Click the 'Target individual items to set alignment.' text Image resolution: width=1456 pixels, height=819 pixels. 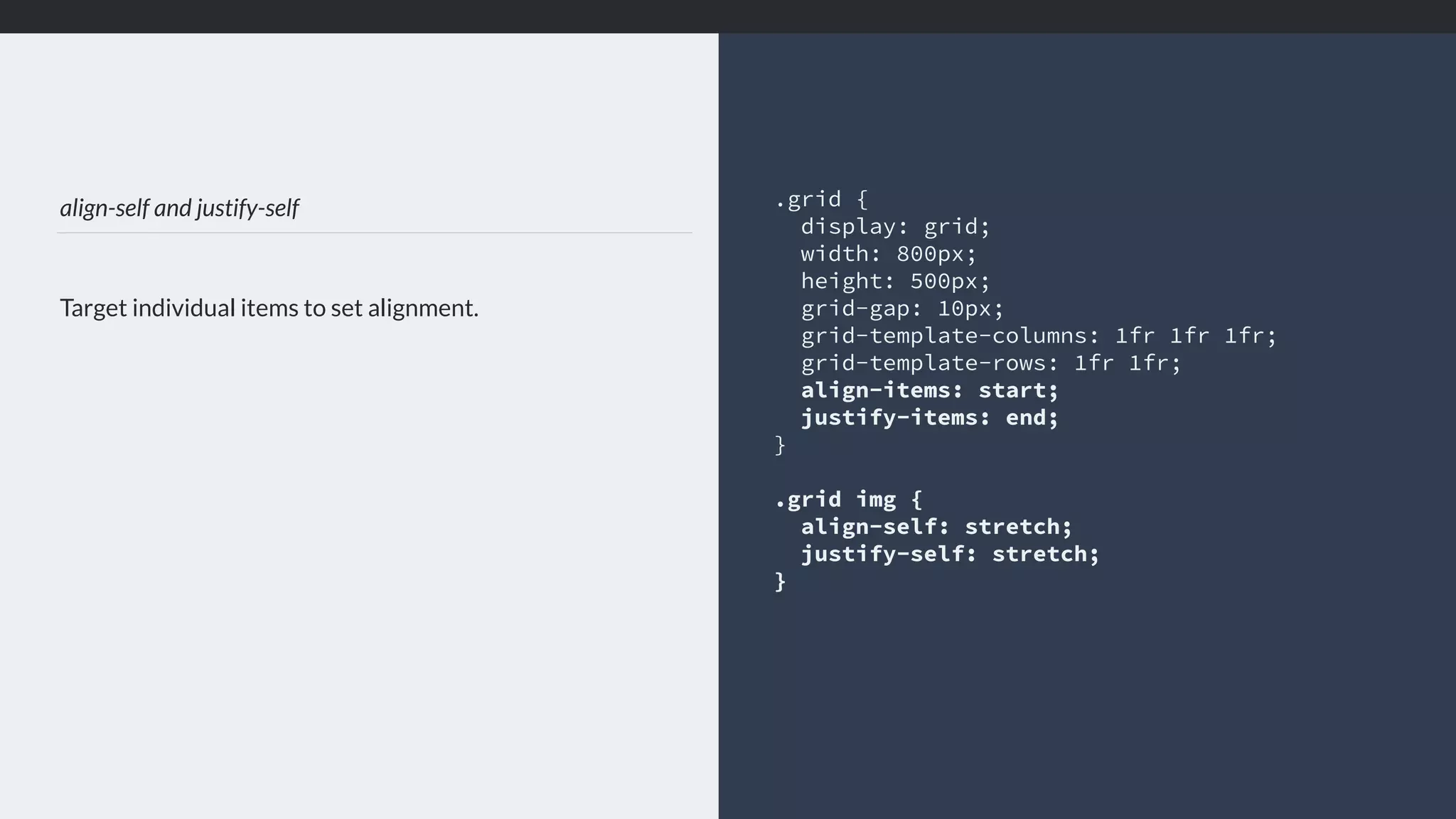click(x=269, y=308)
